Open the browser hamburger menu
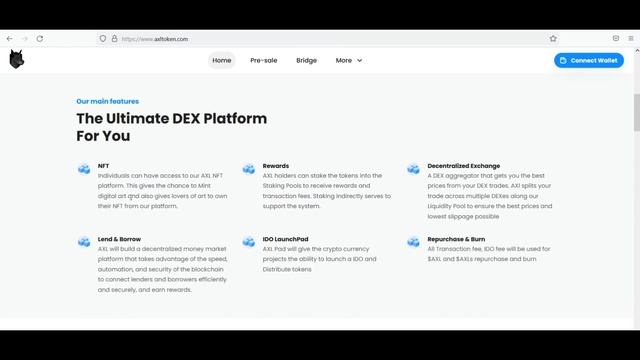Viewport: 640px width, 360px height. pos(631,38)
